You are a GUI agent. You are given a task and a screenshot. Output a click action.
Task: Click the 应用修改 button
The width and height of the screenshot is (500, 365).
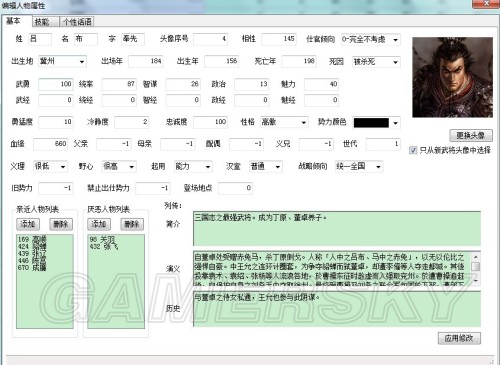click(459, 338)
